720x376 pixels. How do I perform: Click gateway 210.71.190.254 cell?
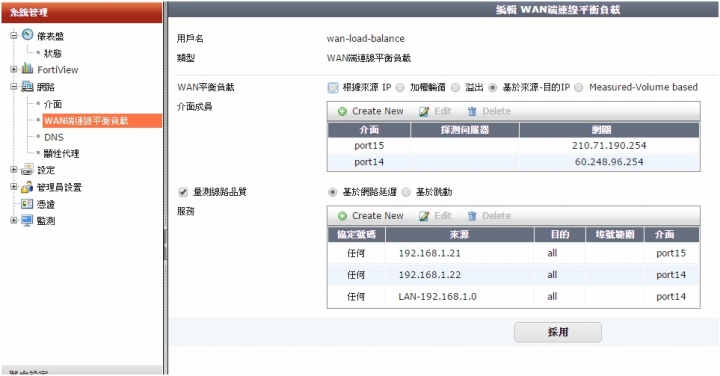click(x=609, y=146)
